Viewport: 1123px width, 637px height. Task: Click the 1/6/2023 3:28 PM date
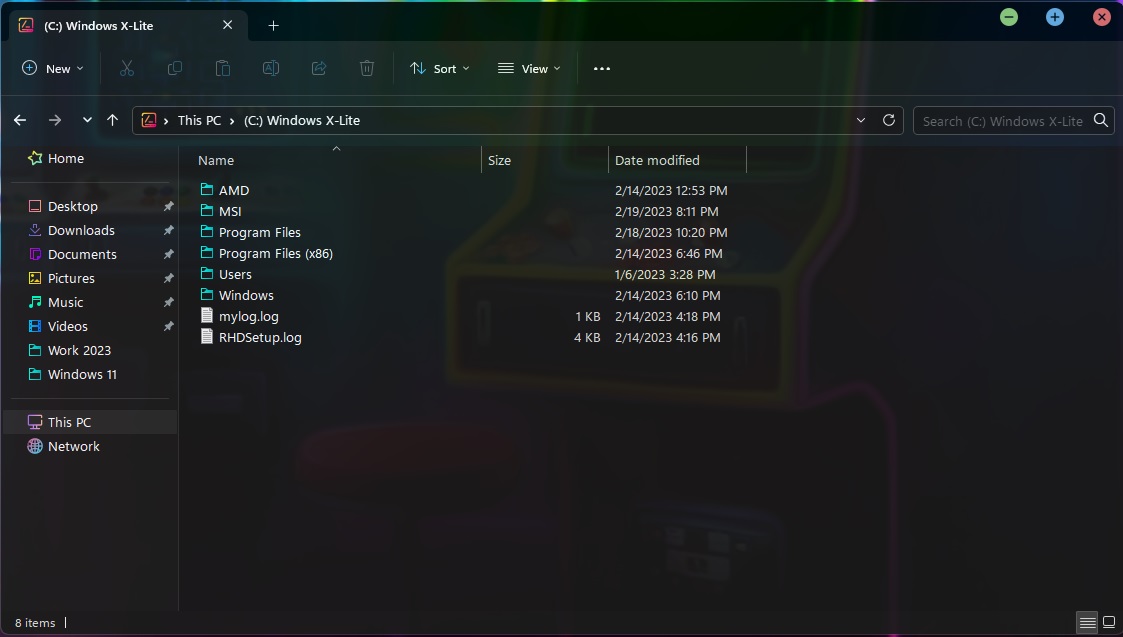665,274
